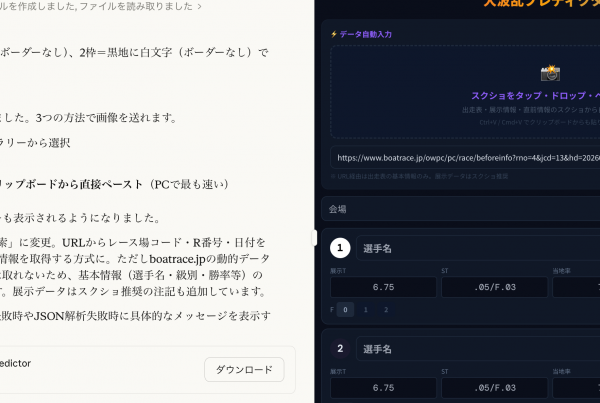This screenshot has width=600, height=403.
Task: Click the camera icon in the drop zone
Action: pos(550,73)
